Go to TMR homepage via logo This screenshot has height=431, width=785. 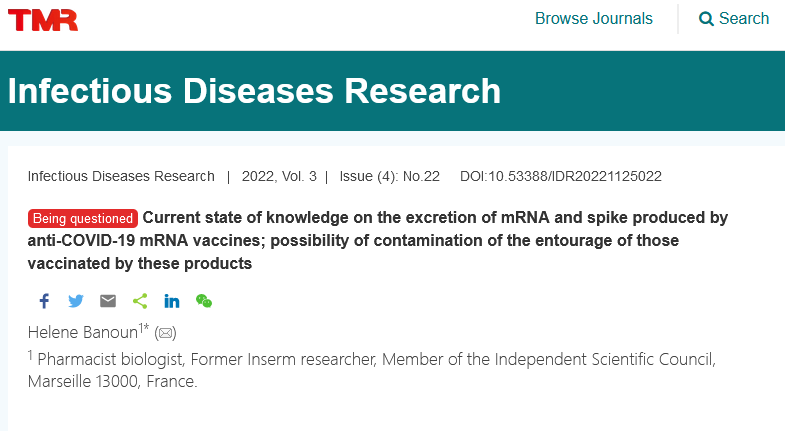[43, 20]
